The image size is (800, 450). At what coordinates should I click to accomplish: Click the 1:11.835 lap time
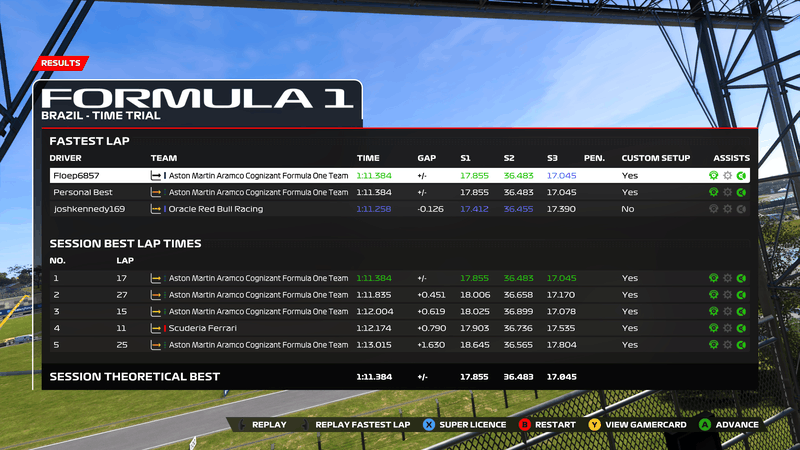(x=374, y=295)
